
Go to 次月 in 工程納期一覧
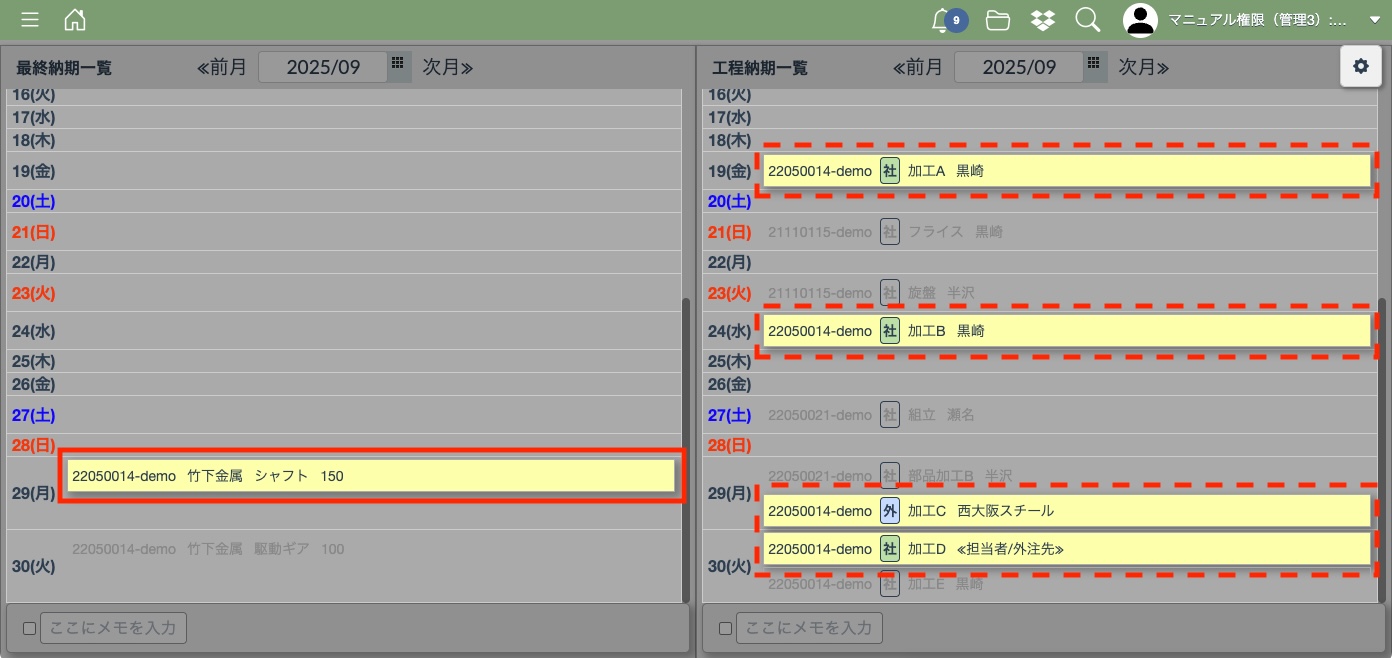point(1144,67)
